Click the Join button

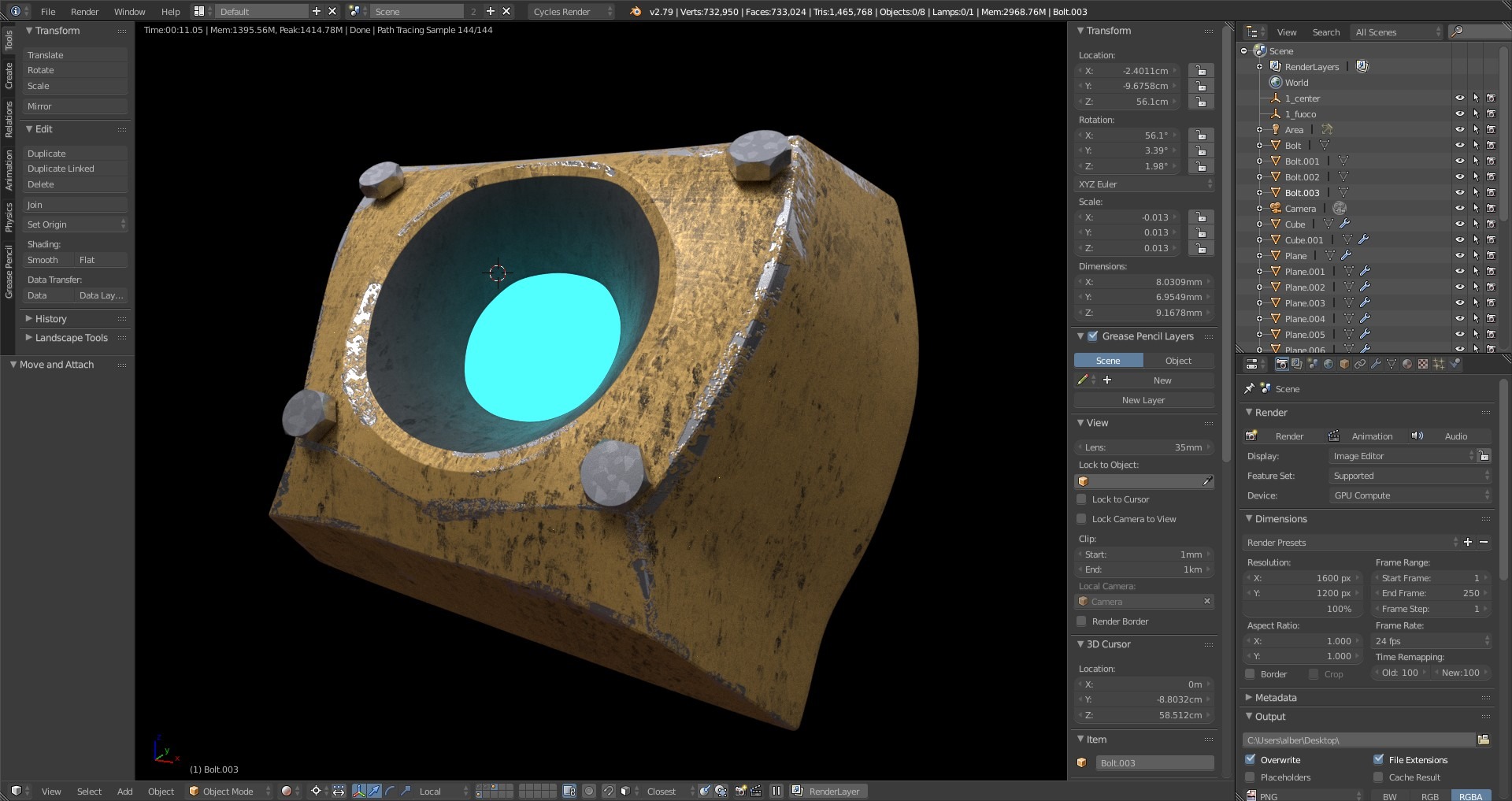75,205
